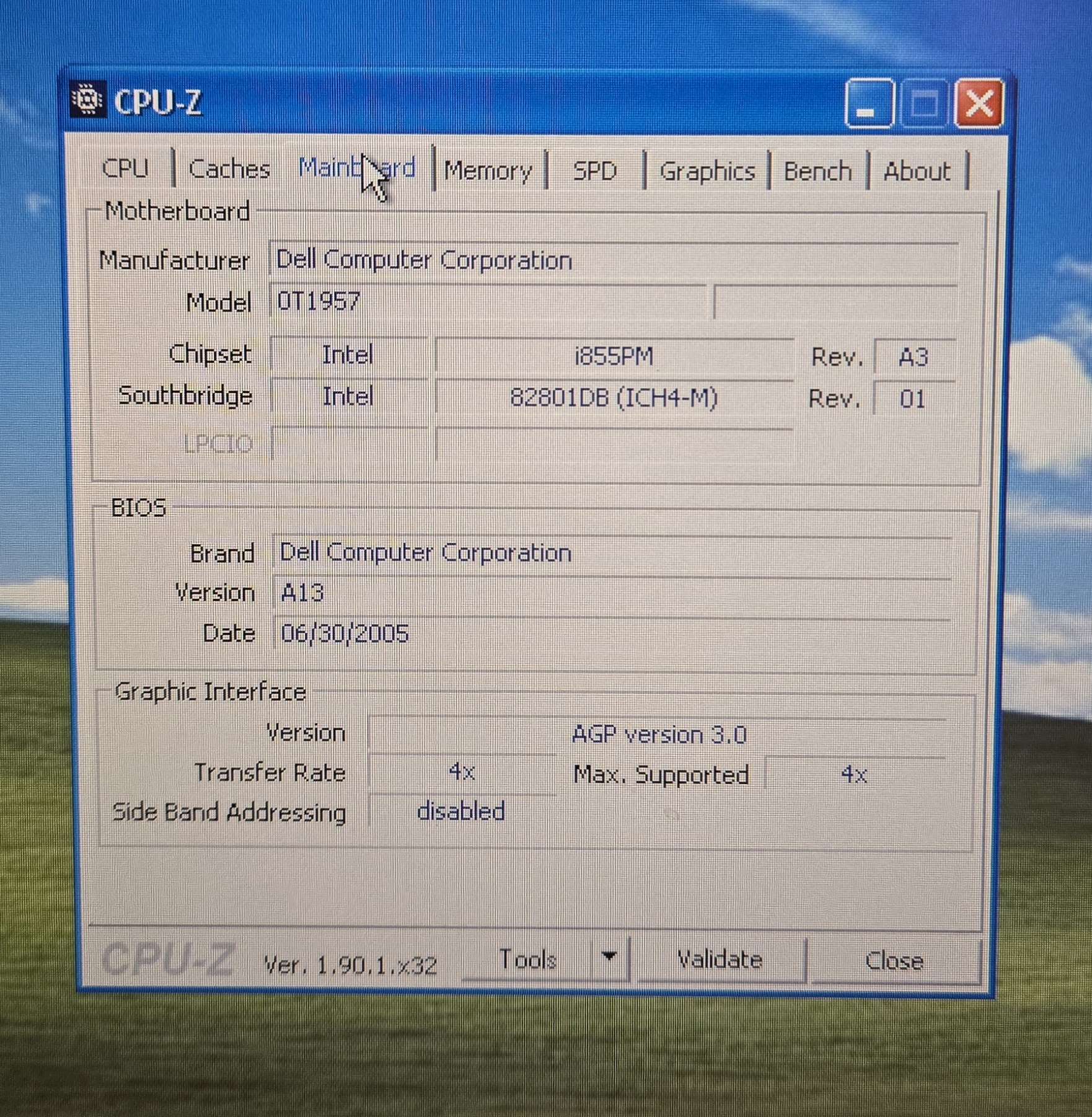Click the Close button at bottom

(x=894, y=961)
